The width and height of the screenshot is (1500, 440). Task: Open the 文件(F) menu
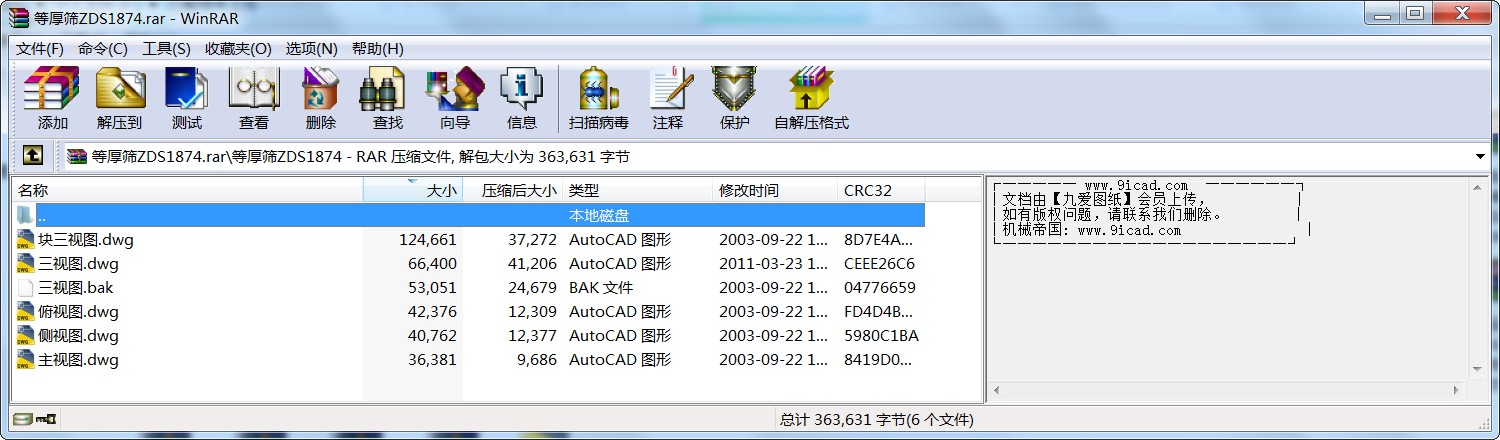40,49
